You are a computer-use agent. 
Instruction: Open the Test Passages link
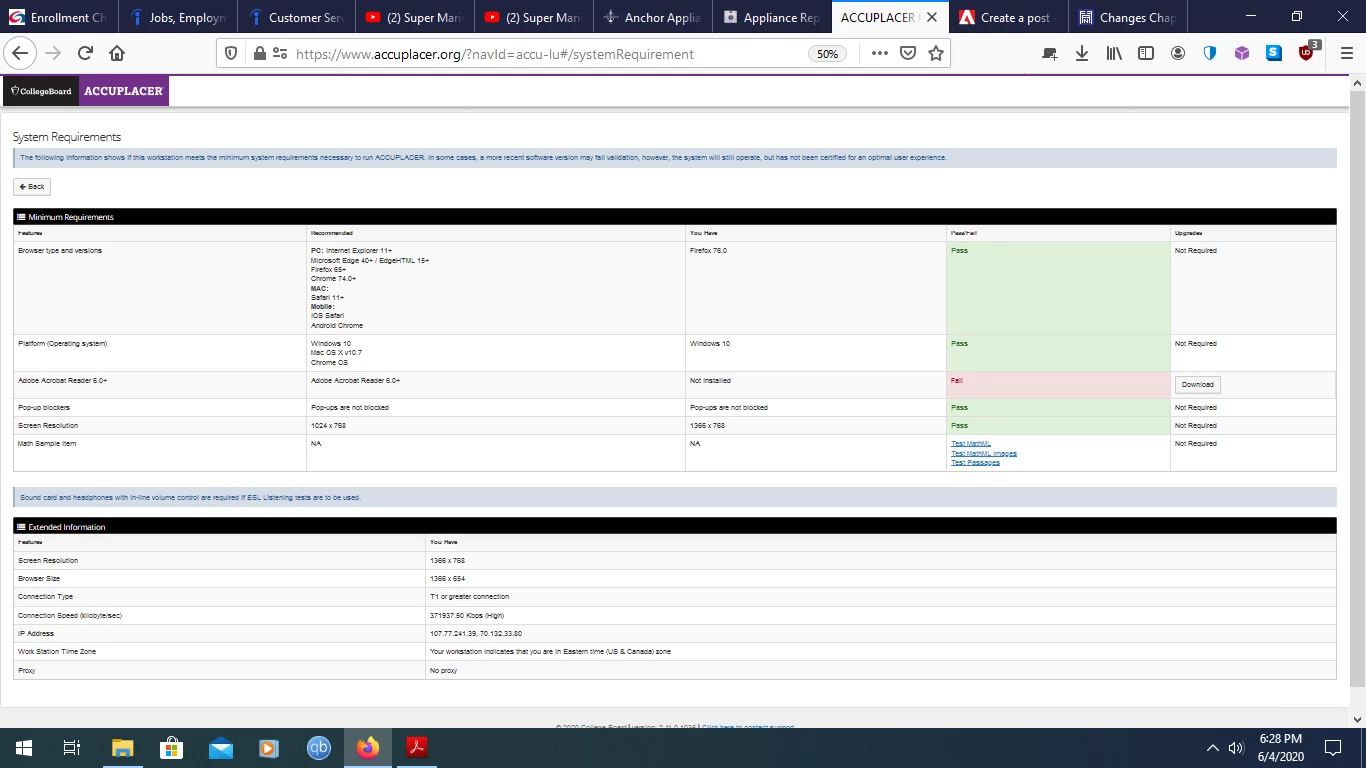[975, 462]
